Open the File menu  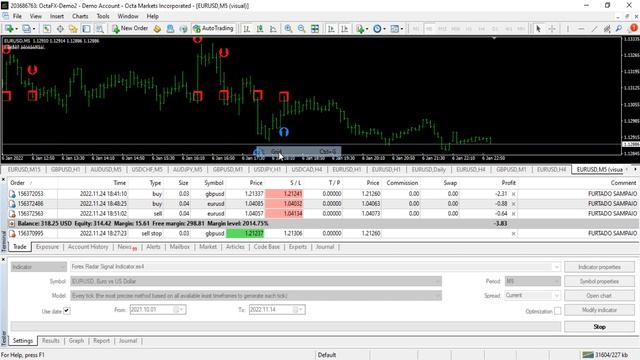coord(17,16)
